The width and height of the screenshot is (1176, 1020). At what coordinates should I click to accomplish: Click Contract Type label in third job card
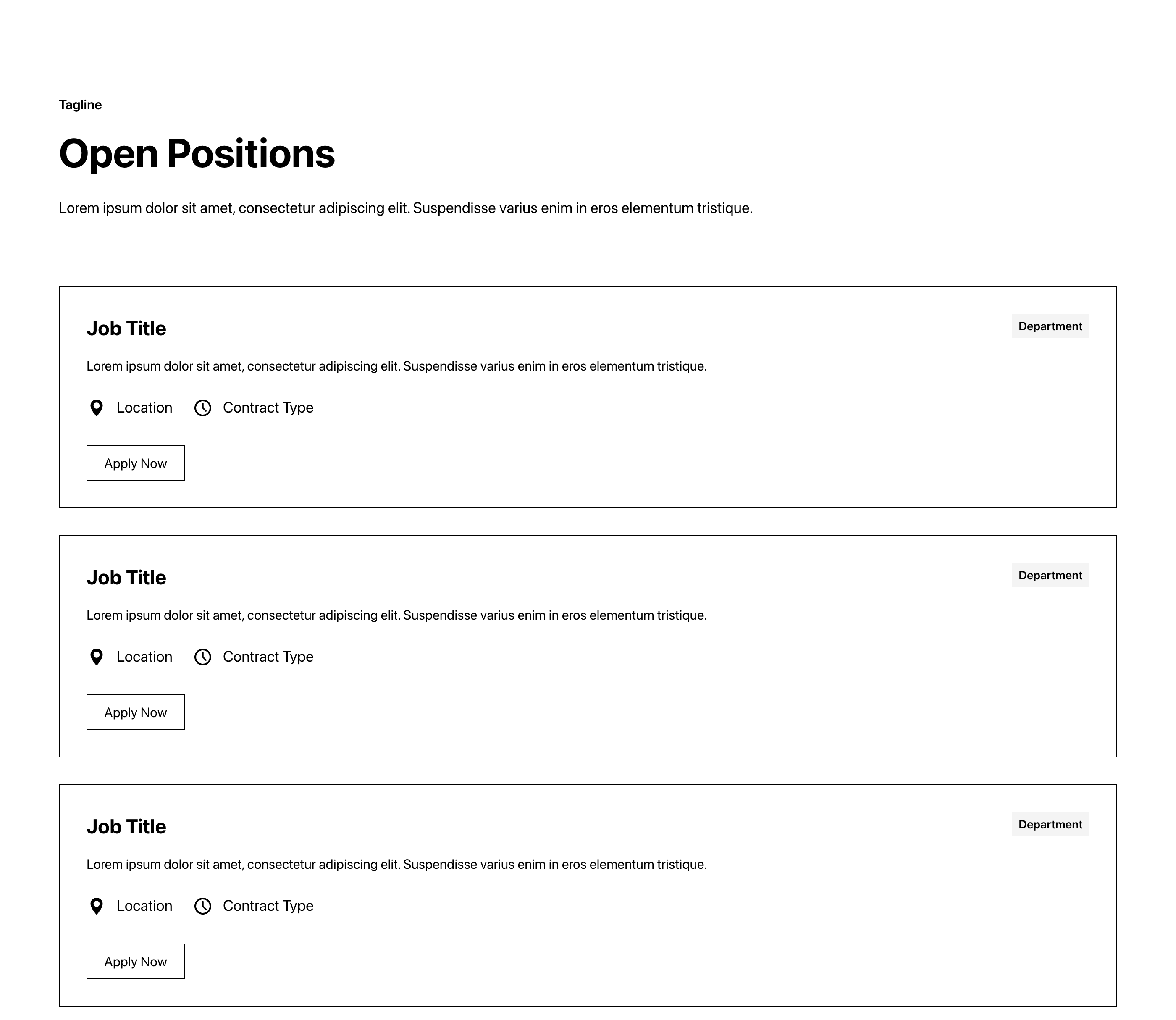(268, 906)
